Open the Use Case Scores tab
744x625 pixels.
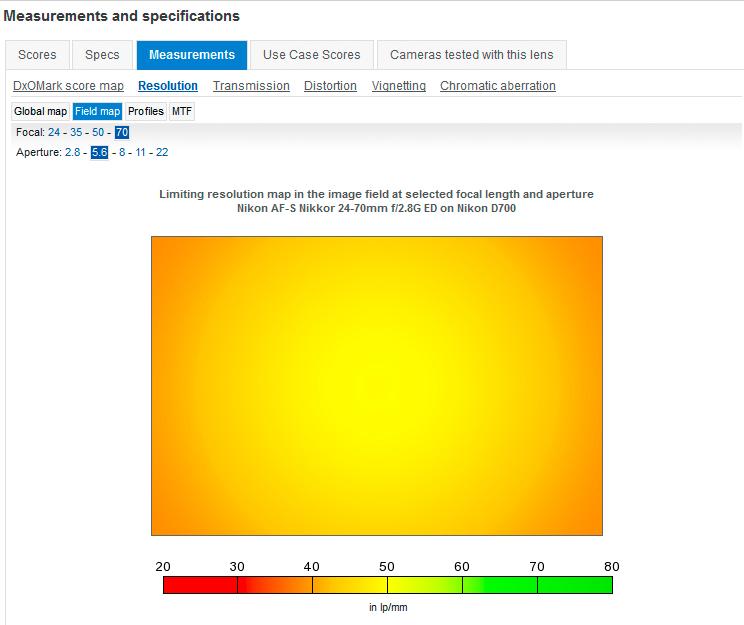[312, 55]
